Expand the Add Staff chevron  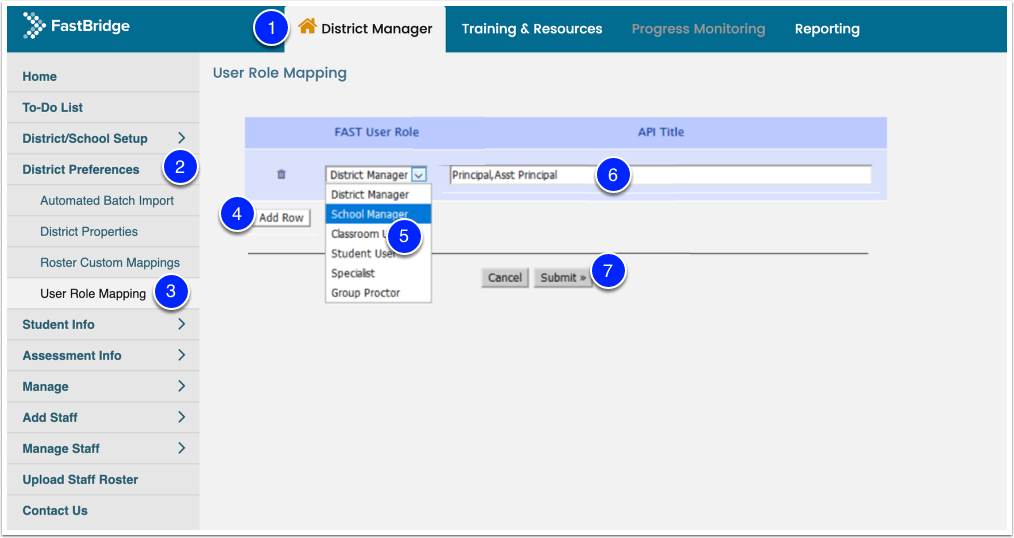[182, 418]
